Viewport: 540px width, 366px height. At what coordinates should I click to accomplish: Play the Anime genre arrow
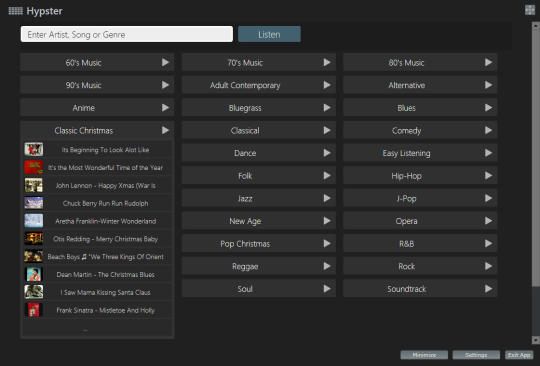pos(165,108)
